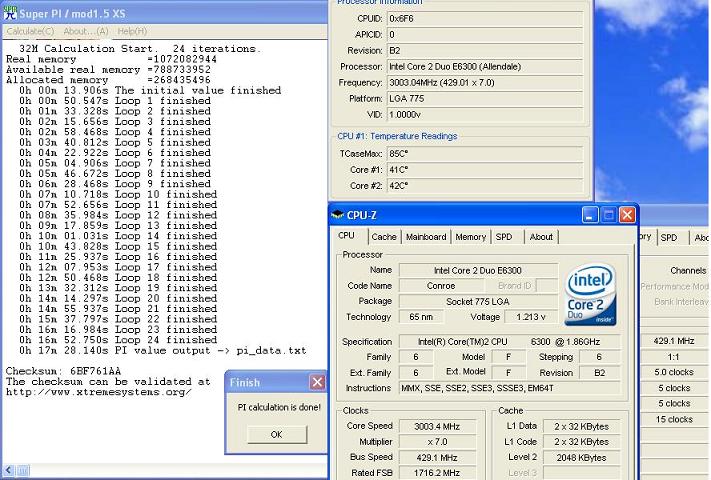
Task: Open the Help(H) menu in Super PI
Action: 132,31
